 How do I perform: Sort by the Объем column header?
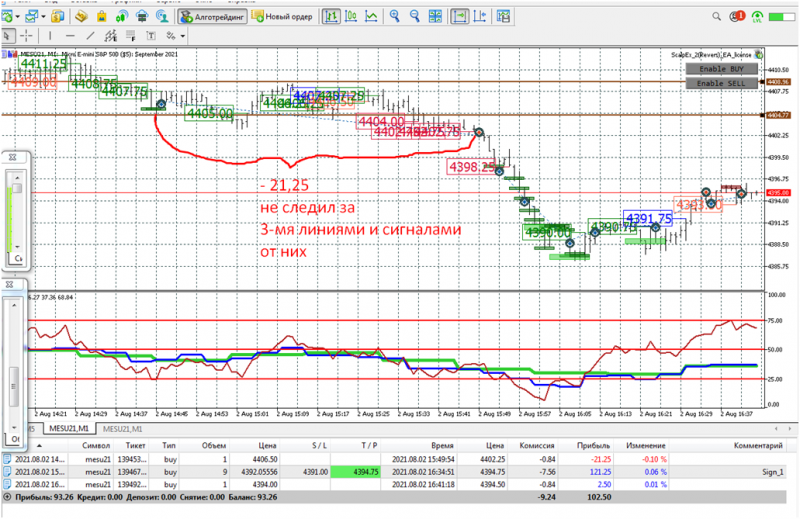tap(214, 446)
